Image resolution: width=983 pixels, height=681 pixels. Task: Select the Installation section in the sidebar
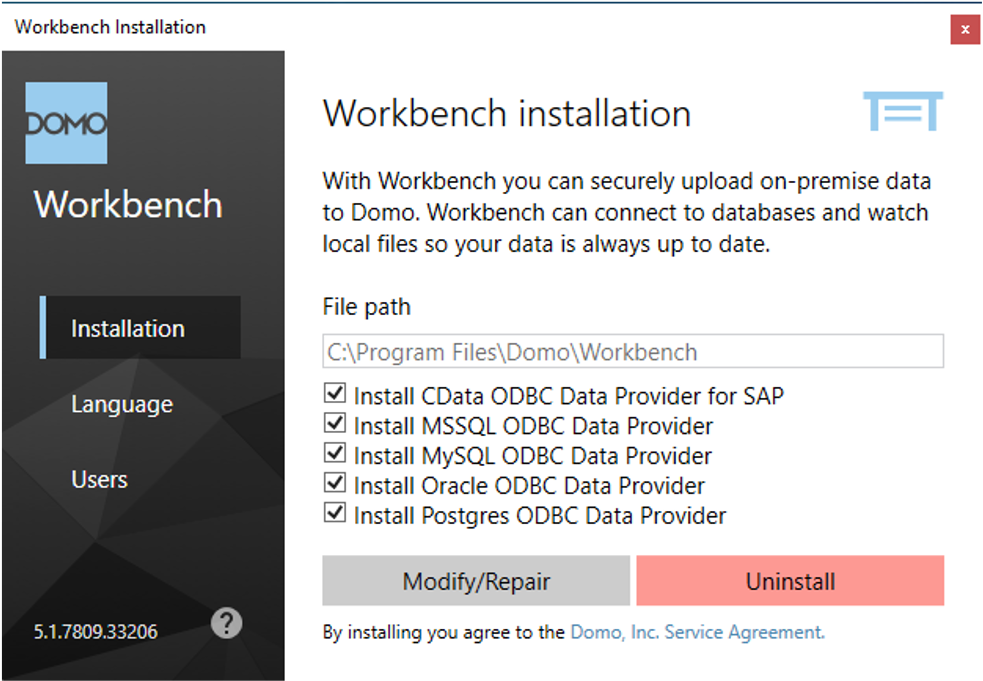coord(126,327)
